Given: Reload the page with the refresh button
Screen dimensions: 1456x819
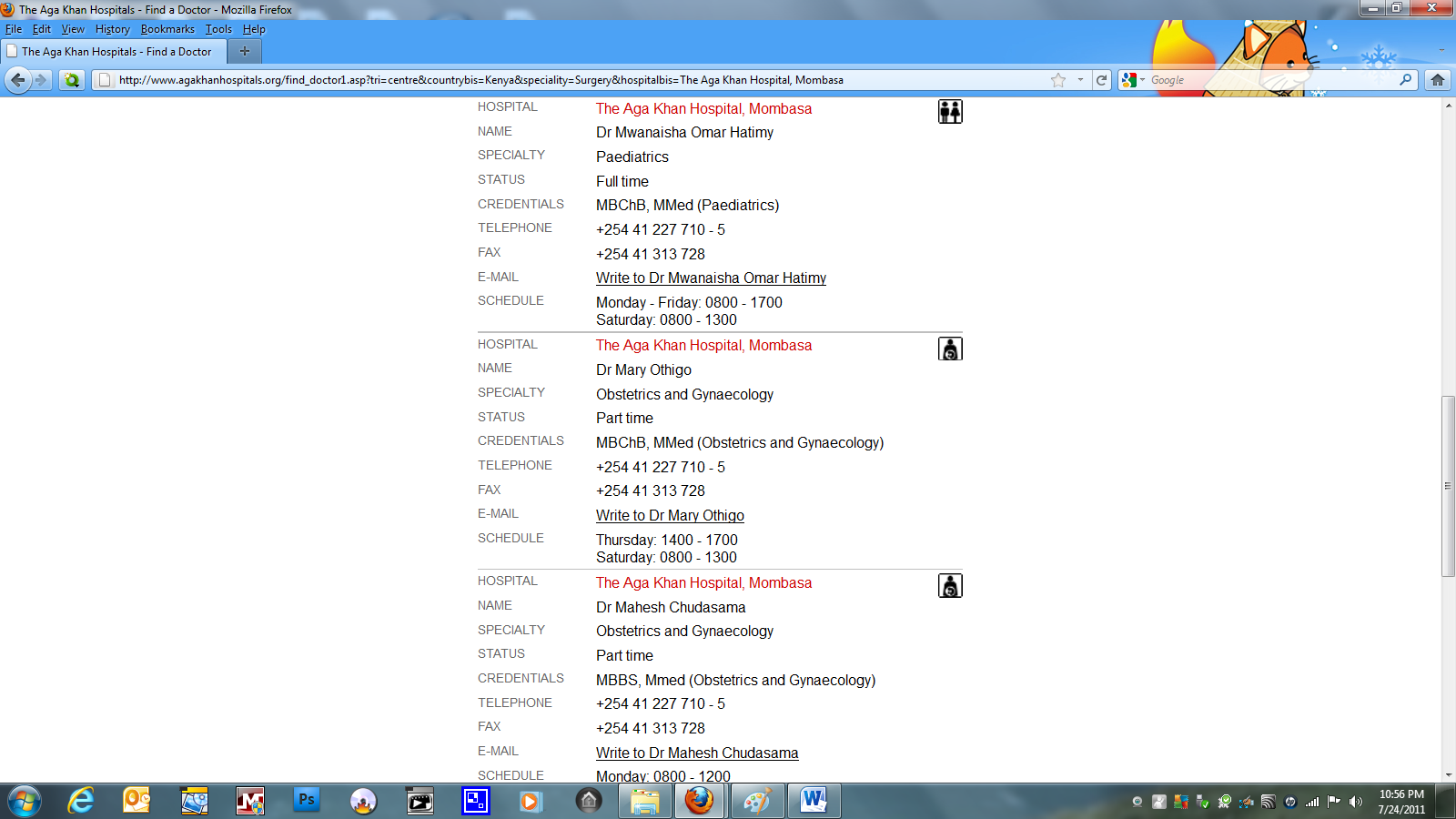Looking at the screenshot, I should [1101, 80].
